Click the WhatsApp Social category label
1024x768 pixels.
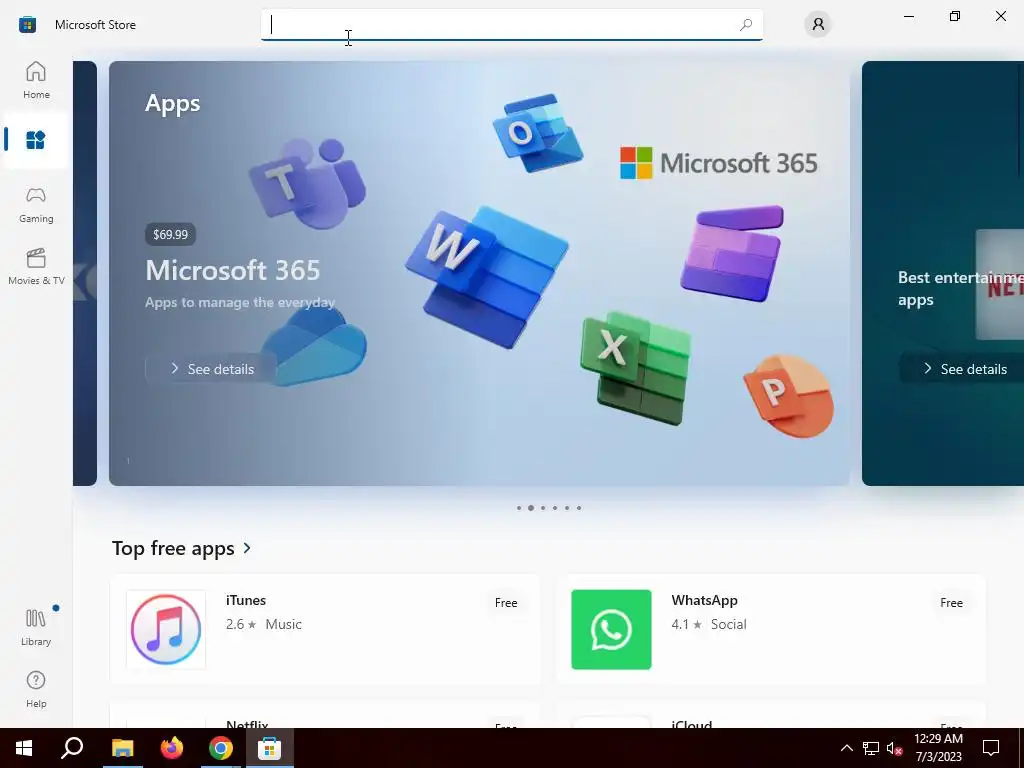coord(728,624)
